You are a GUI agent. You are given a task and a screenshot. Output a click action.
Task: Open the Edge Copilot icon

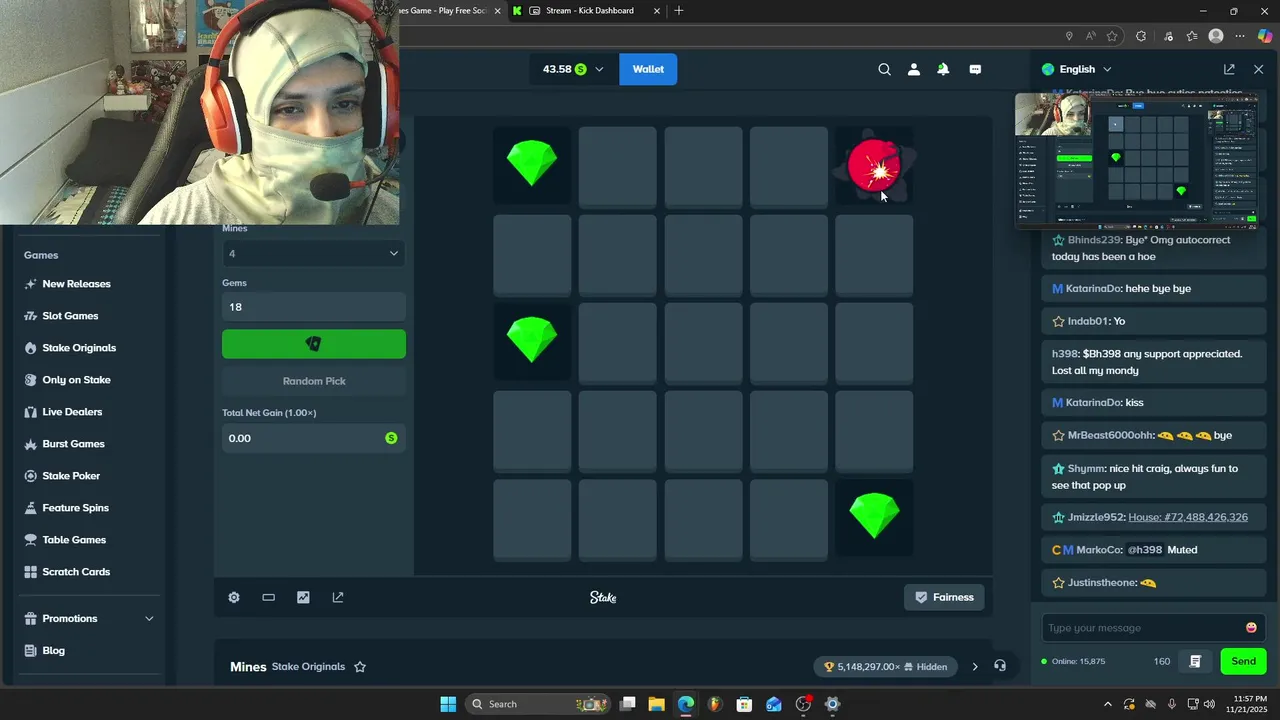point(1265,36)
